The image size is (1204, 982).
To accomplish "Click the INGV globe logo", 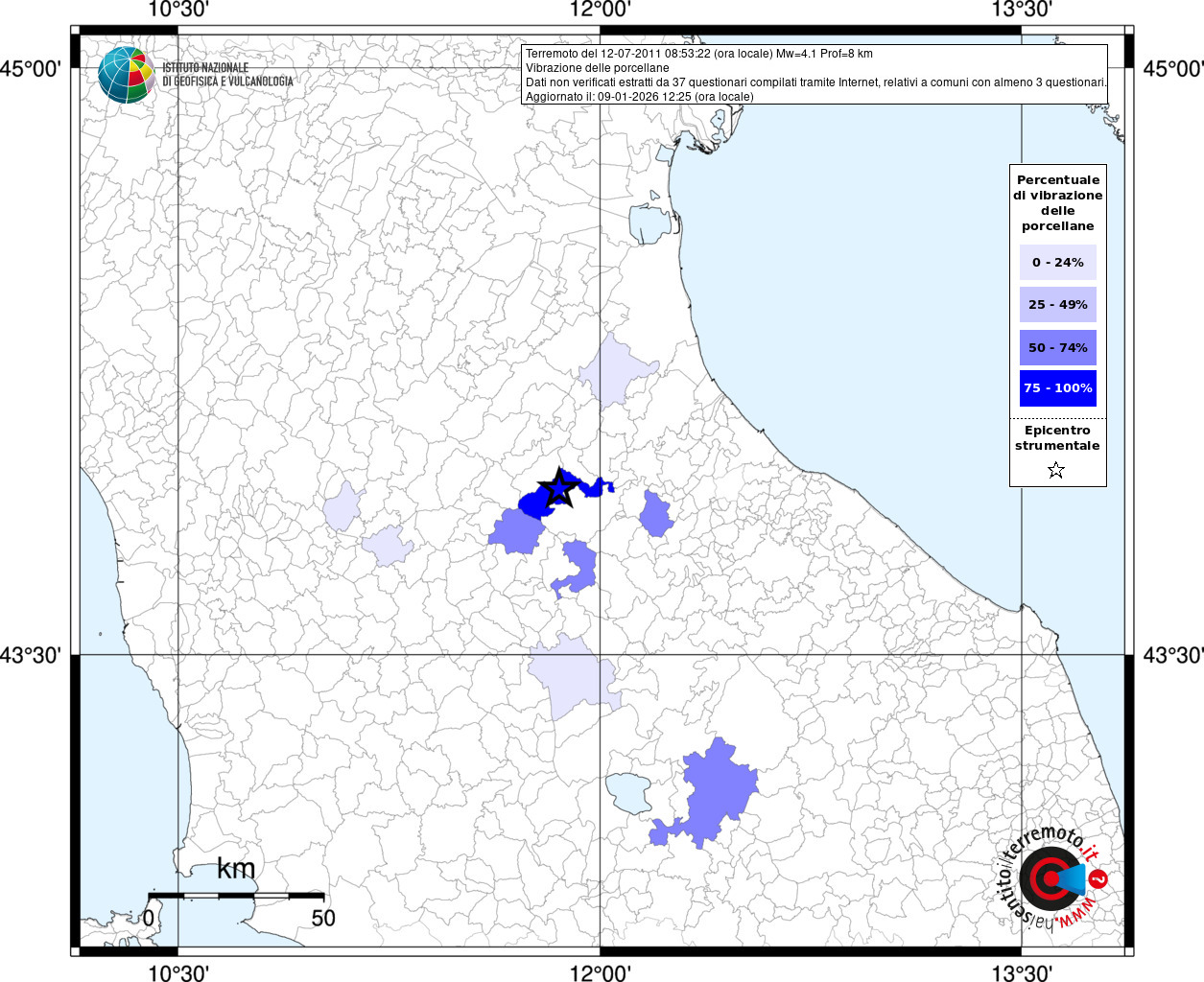I will click(126, 75).
